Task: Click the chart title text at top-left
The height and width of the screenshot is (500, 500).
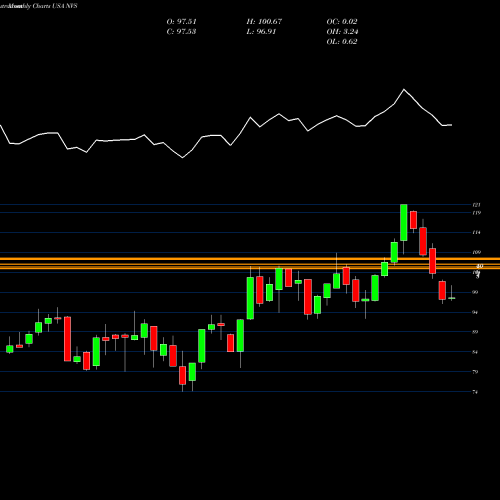Action: (39, 6)
